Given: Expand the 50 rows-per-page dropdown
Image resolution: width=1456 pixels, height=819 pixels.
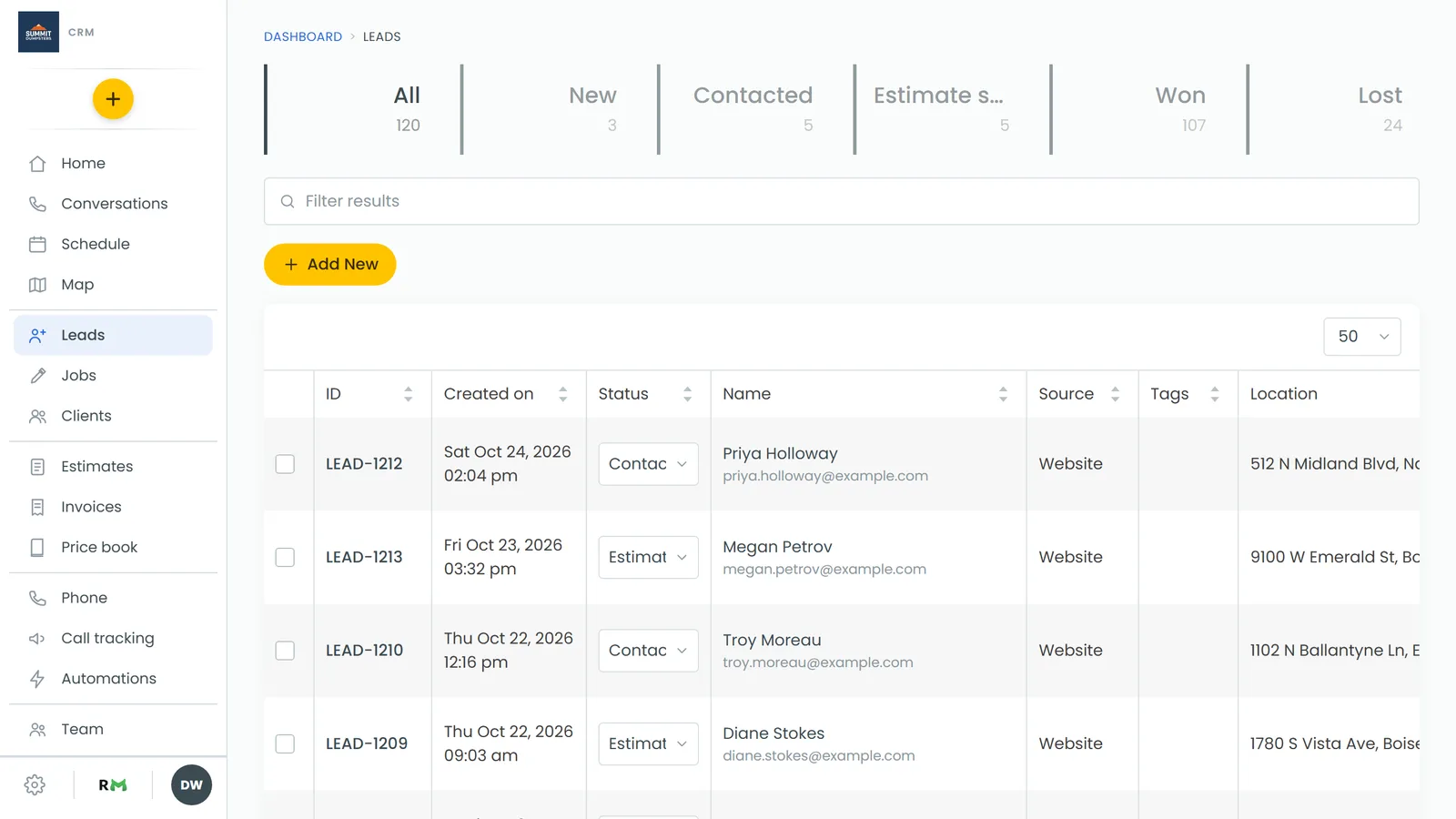Looking at the screenshot, I should click(1362, 337).
